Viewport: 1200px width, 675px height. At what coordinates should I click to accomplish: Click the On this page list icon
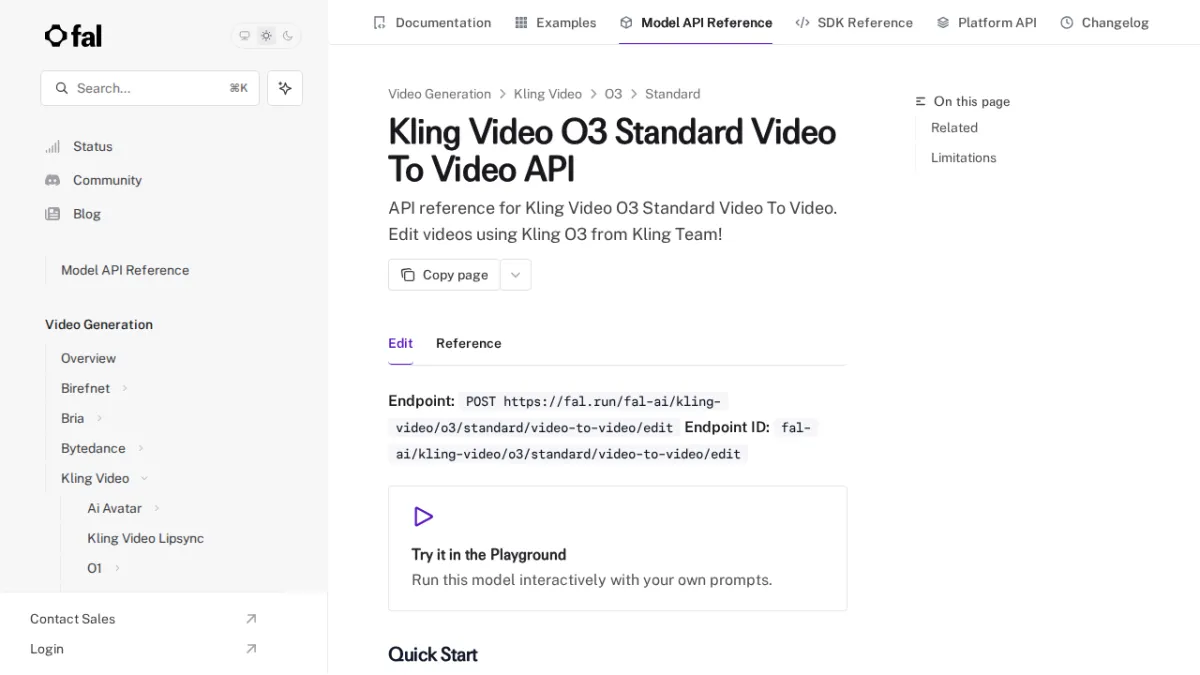921,102
